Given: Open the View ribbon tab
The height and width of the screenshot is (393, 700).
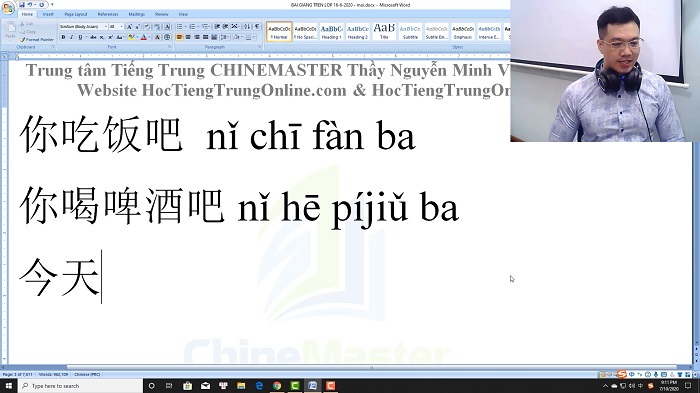Looking at the screenshot, I should 183,14.
